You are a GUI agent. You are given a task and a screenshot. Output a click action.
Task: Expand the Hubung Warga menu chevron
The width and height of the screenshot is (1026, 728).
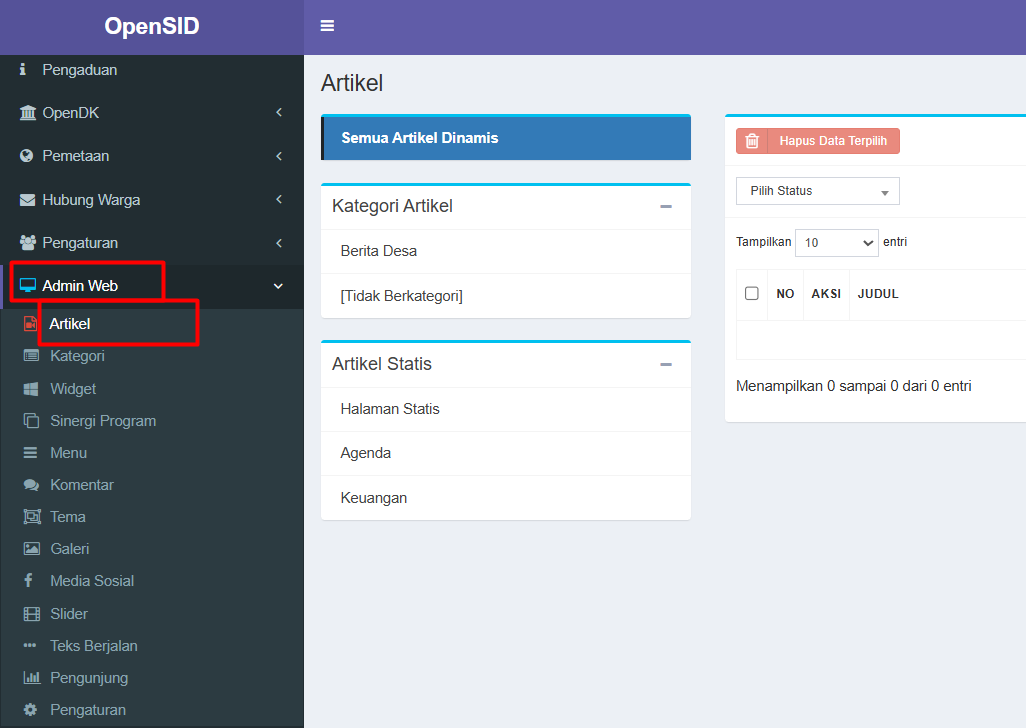[x=279, y=199]
